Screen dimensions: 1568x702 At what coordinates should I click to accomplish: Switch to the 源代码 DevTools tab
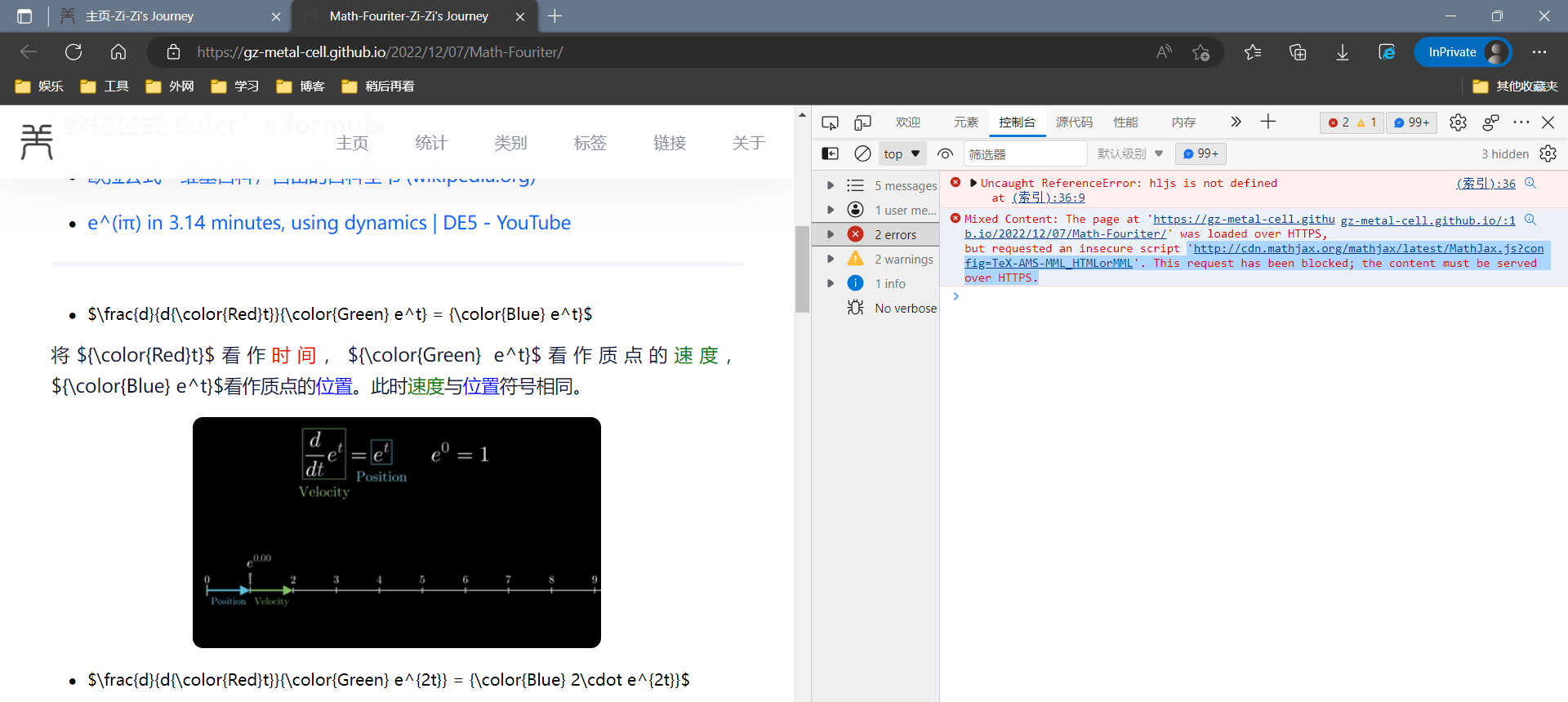[x=1074, y=122]
